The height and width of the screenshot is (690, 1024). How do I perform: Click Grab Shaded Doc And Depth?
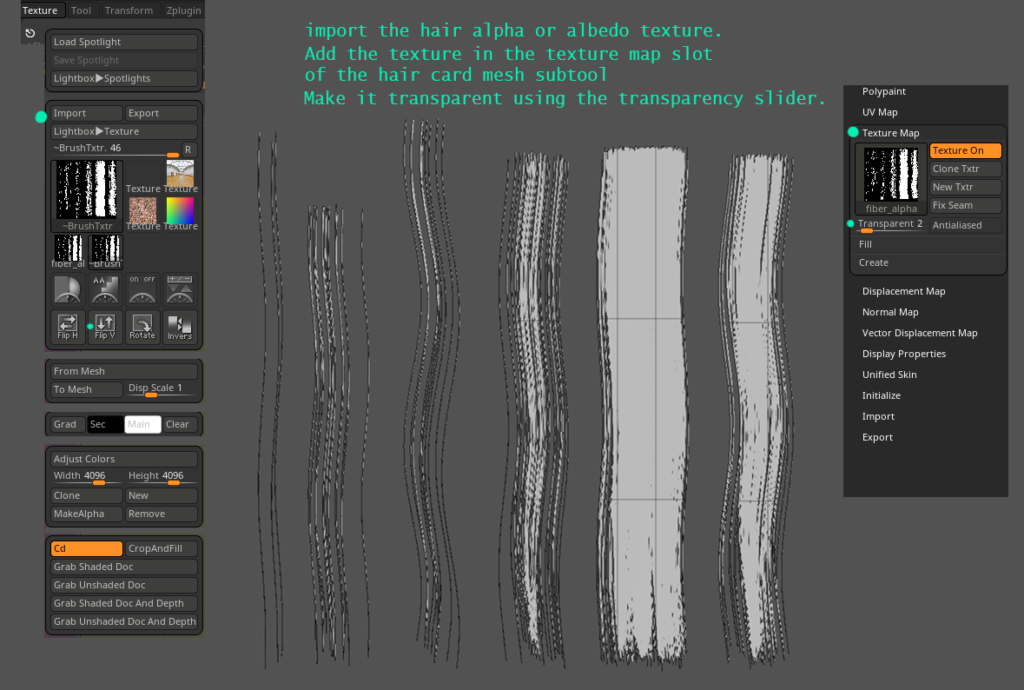[123, 603]
